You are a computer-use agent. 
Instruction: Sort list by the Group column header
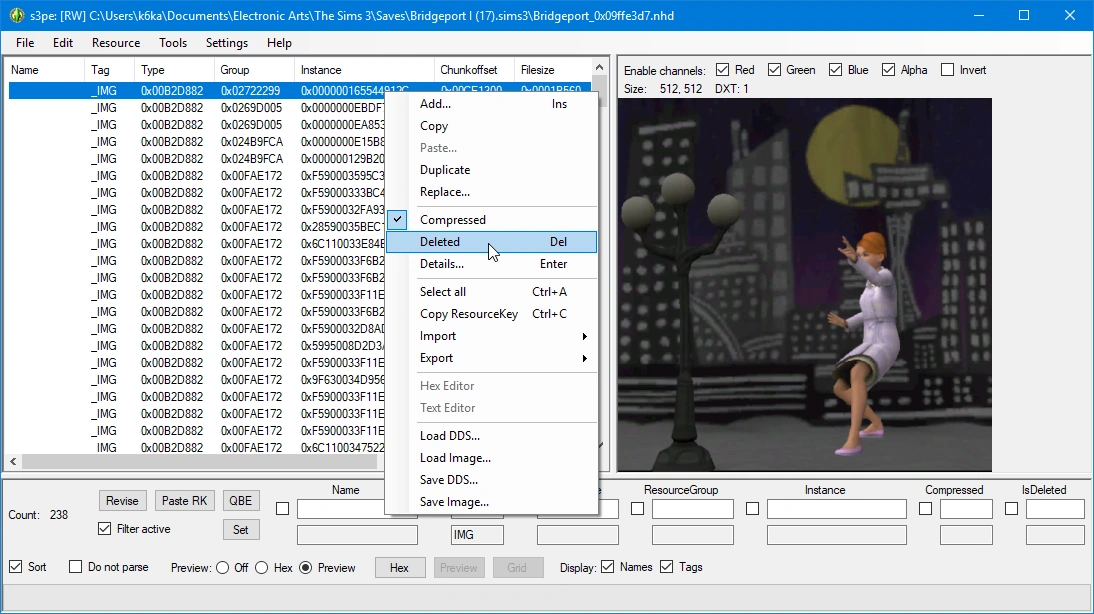tap(255, 70)
